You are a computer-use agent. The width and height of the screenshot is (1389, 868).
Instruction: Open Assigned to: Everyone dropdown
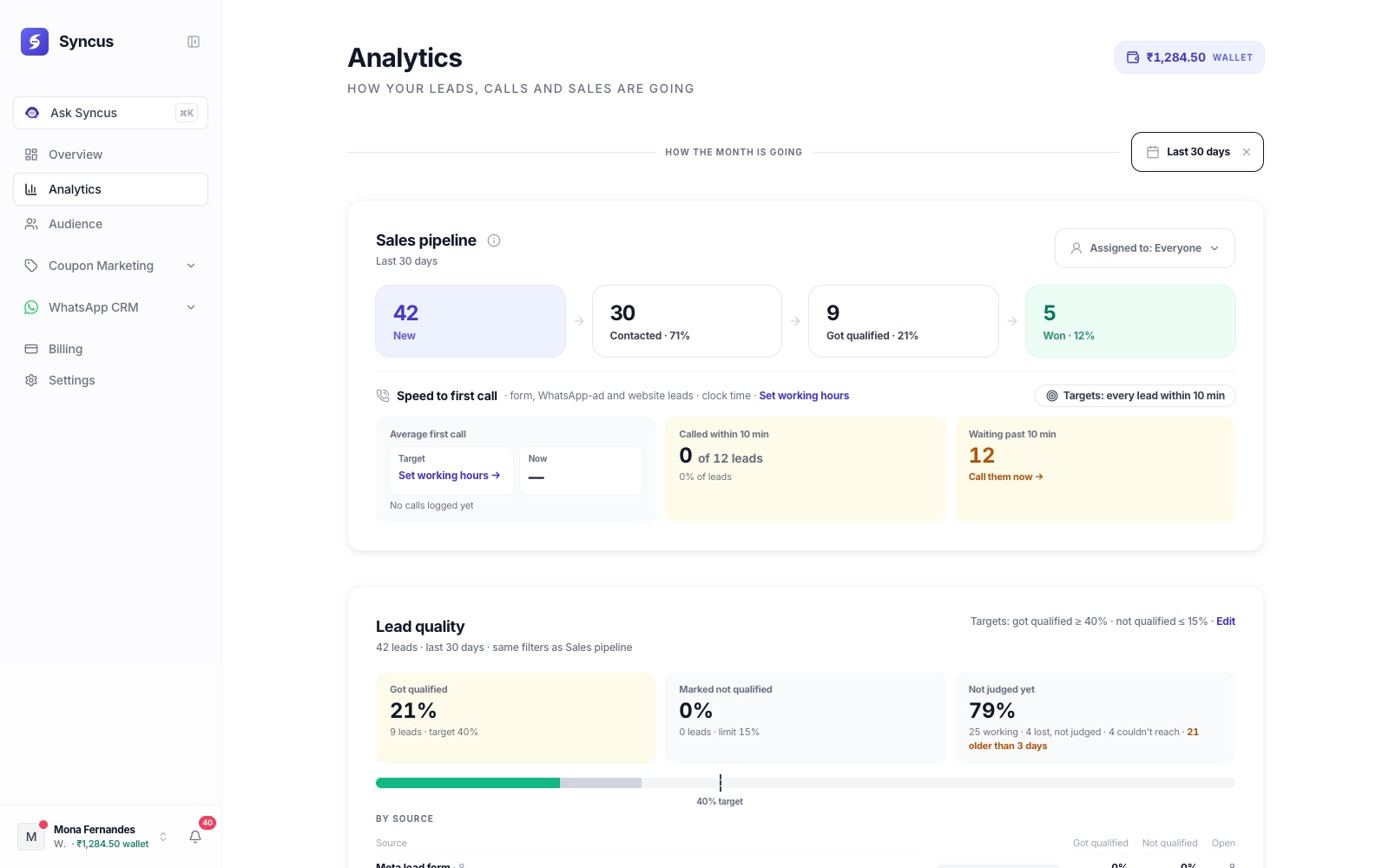(1145, 248)
